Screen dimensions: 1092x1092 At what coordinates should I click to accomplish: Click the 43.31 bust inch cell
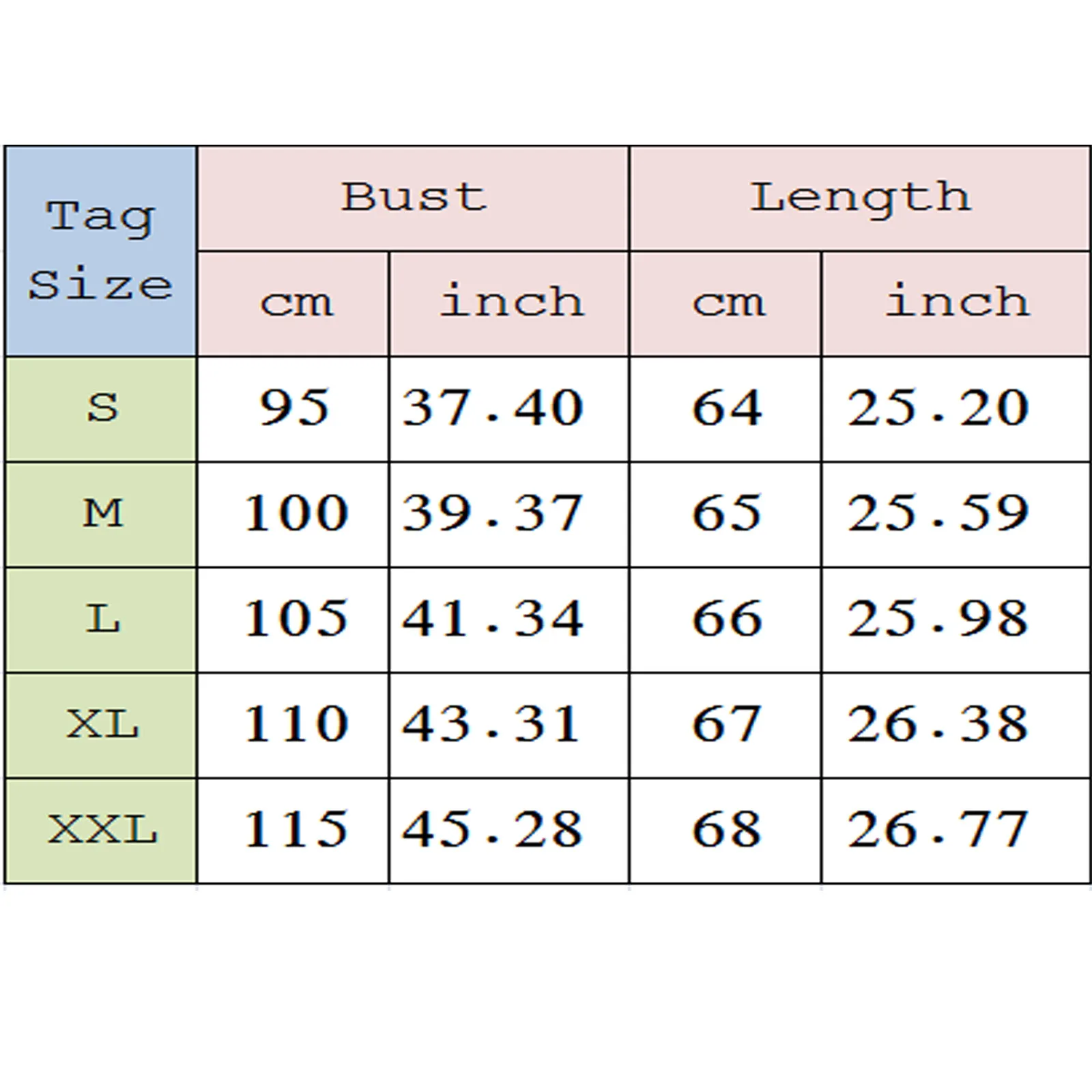493,725
